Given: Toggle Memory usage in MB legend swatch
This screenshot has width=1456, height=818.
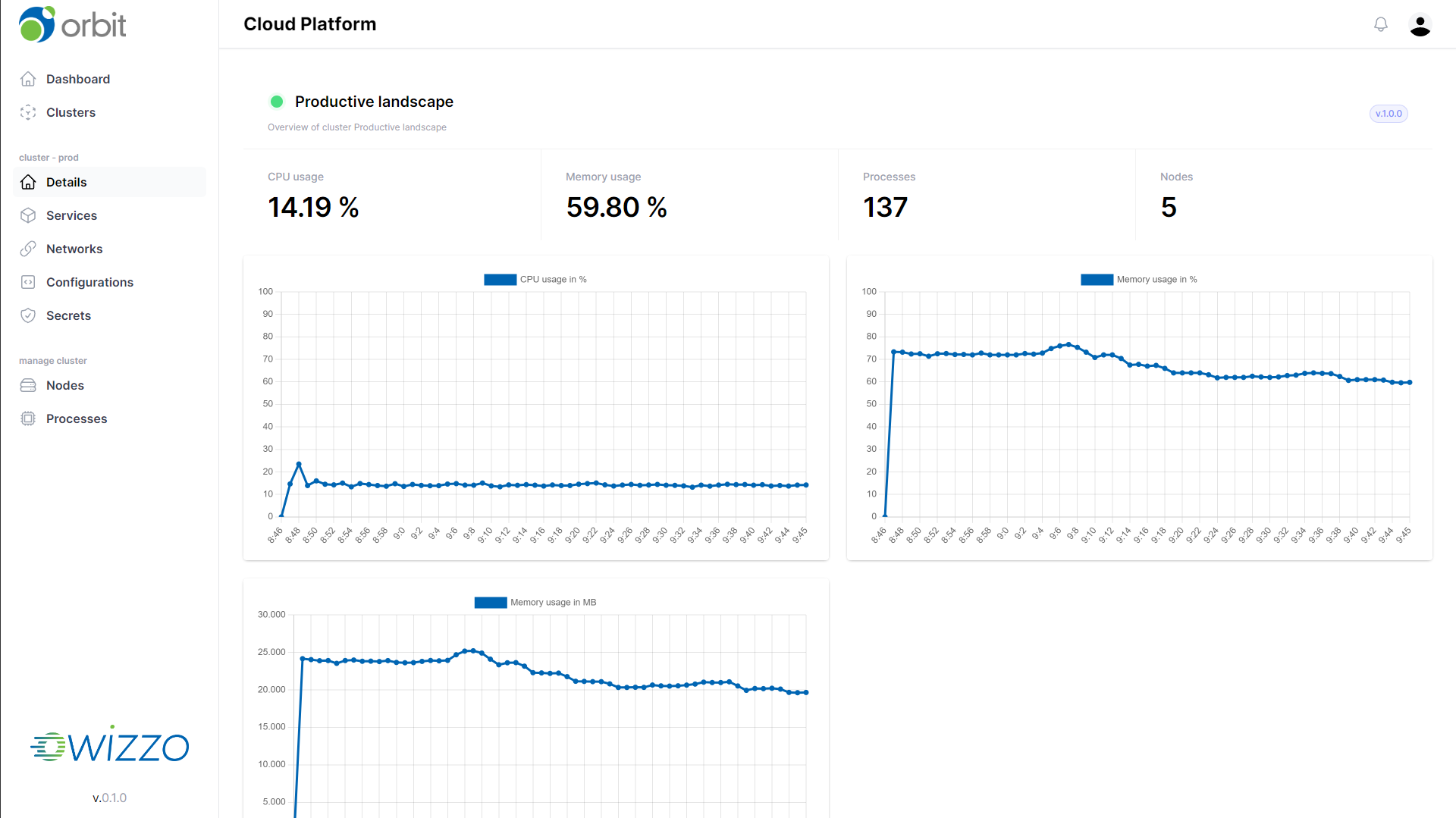Looking at the screenshot, I should pyautogui.click(x=491, y=603).
